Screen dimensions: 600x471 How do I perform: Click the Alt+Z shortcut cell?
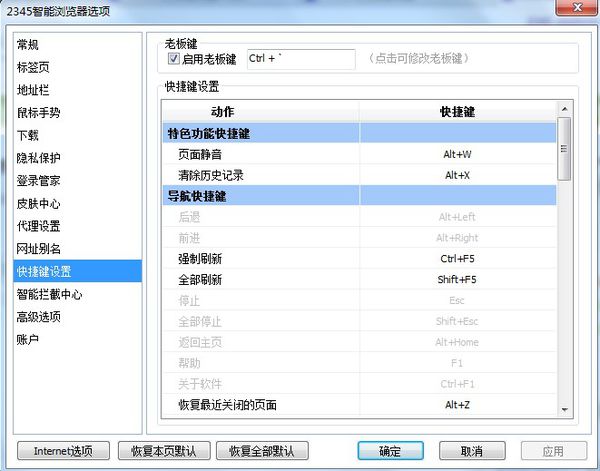(458, 405)
